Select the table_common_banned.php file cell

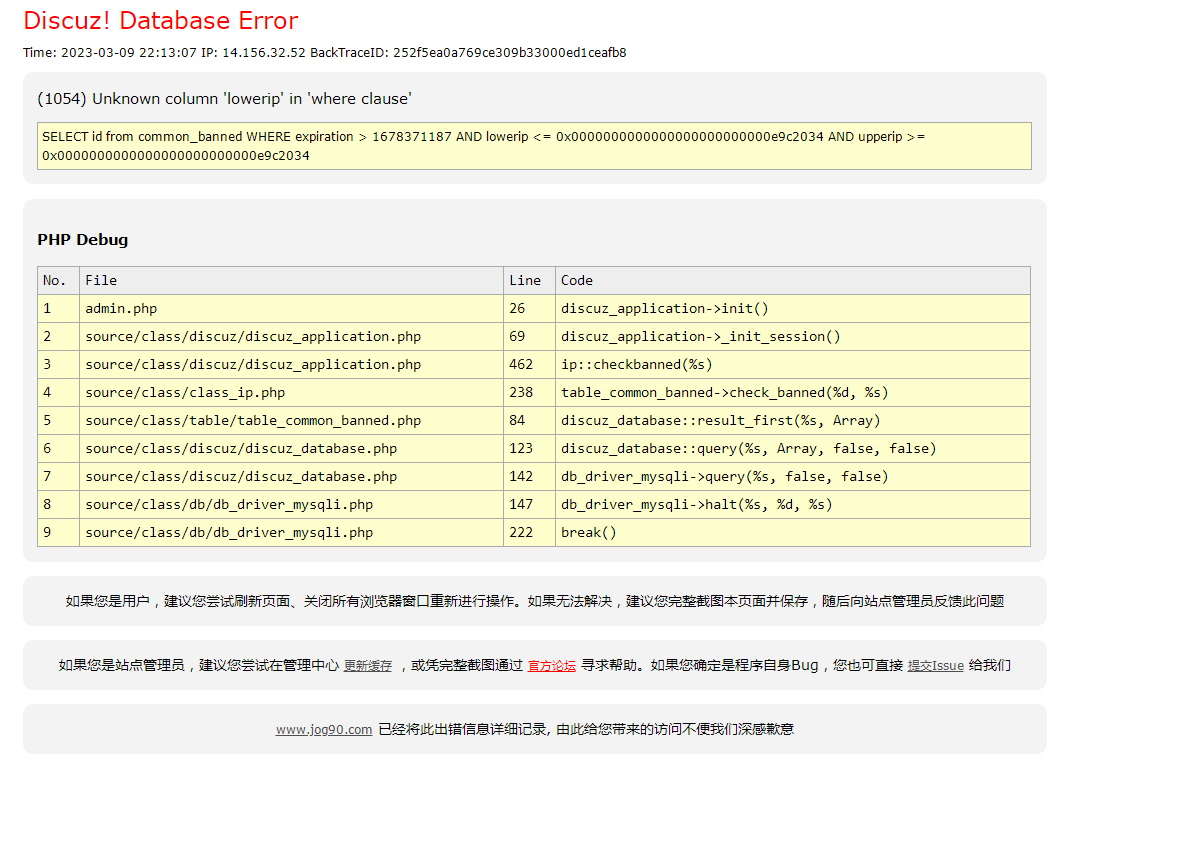(x=253, y=421)
